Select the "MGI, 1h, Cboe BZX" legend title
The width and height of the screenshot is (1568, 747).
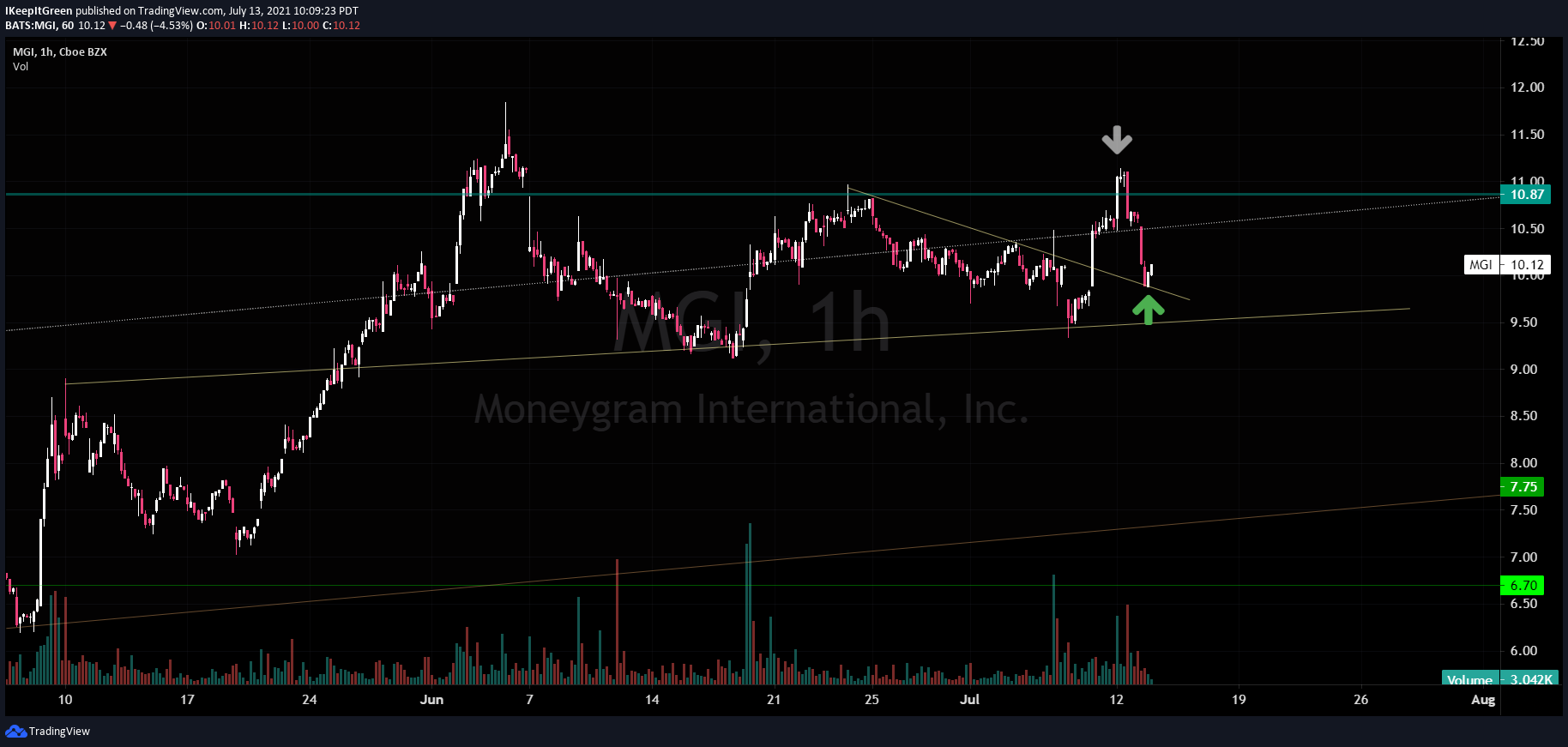click(60, 52)
